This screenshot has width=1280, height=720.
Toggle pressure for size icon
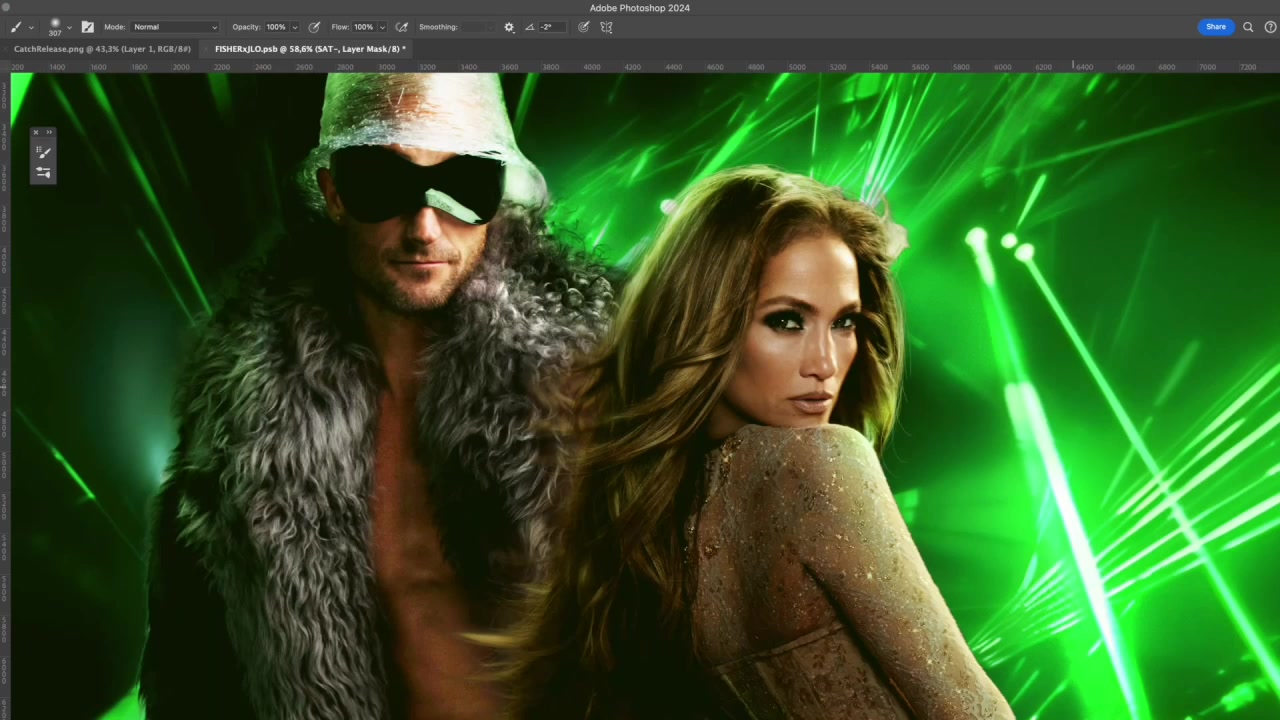click(584, 27)
